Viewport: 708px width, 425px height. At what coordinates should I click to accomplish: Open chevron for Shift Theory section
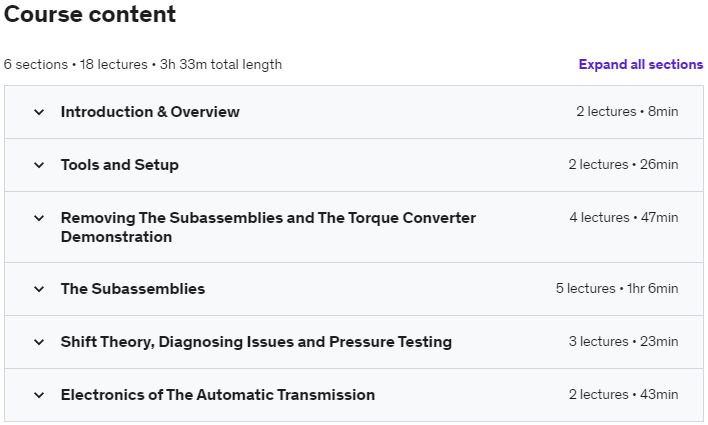click(x=39, y=342)
